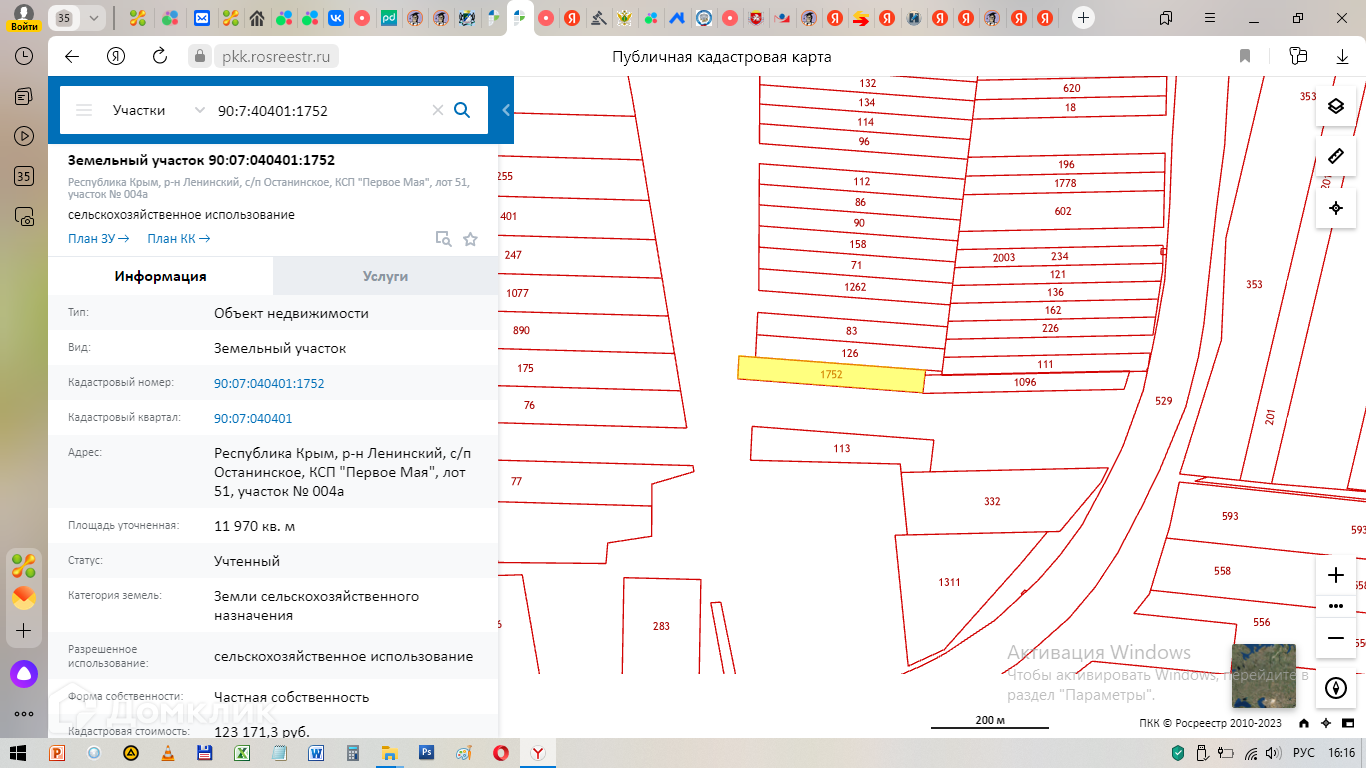This screenshot has height=768, width=1366.
Task: Reset map compass orientation
Action: (1335, 688)
